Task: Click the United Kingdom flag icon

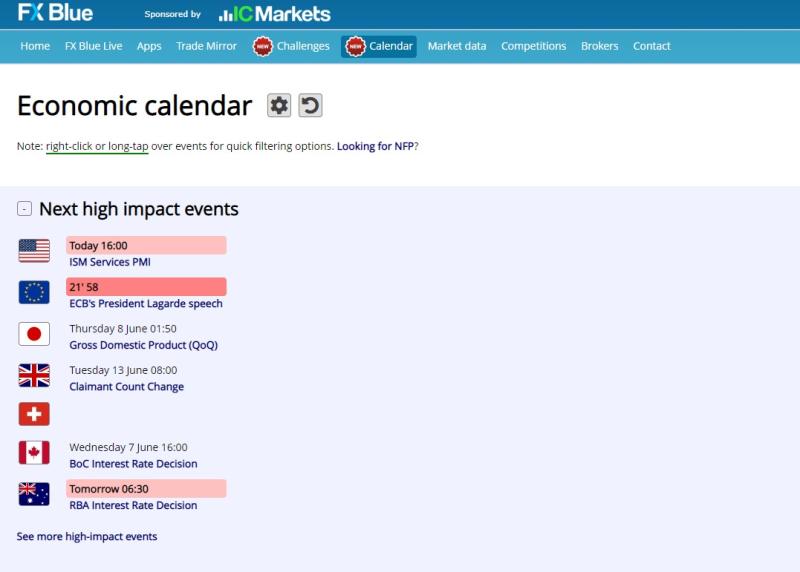Action: tap(34, 375)
